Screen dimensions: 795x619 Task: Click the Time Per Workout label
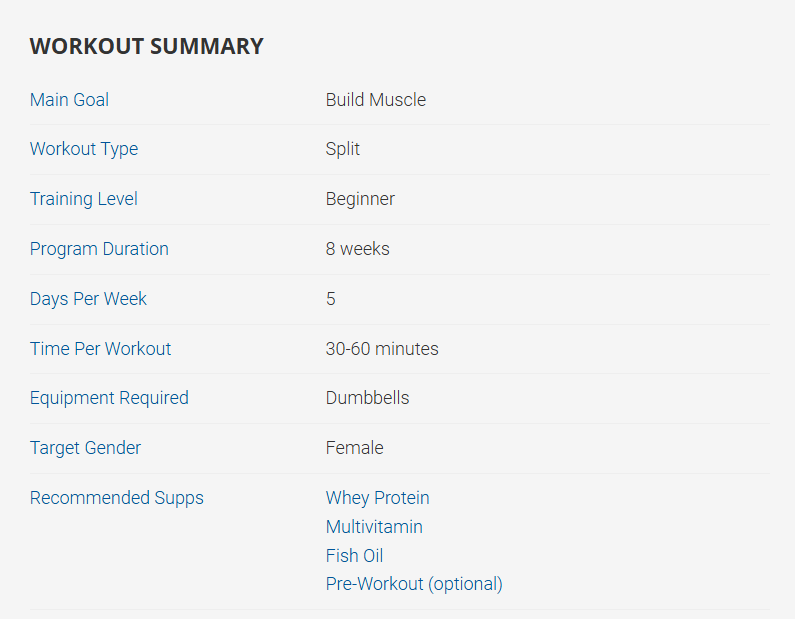coord(100,349)
